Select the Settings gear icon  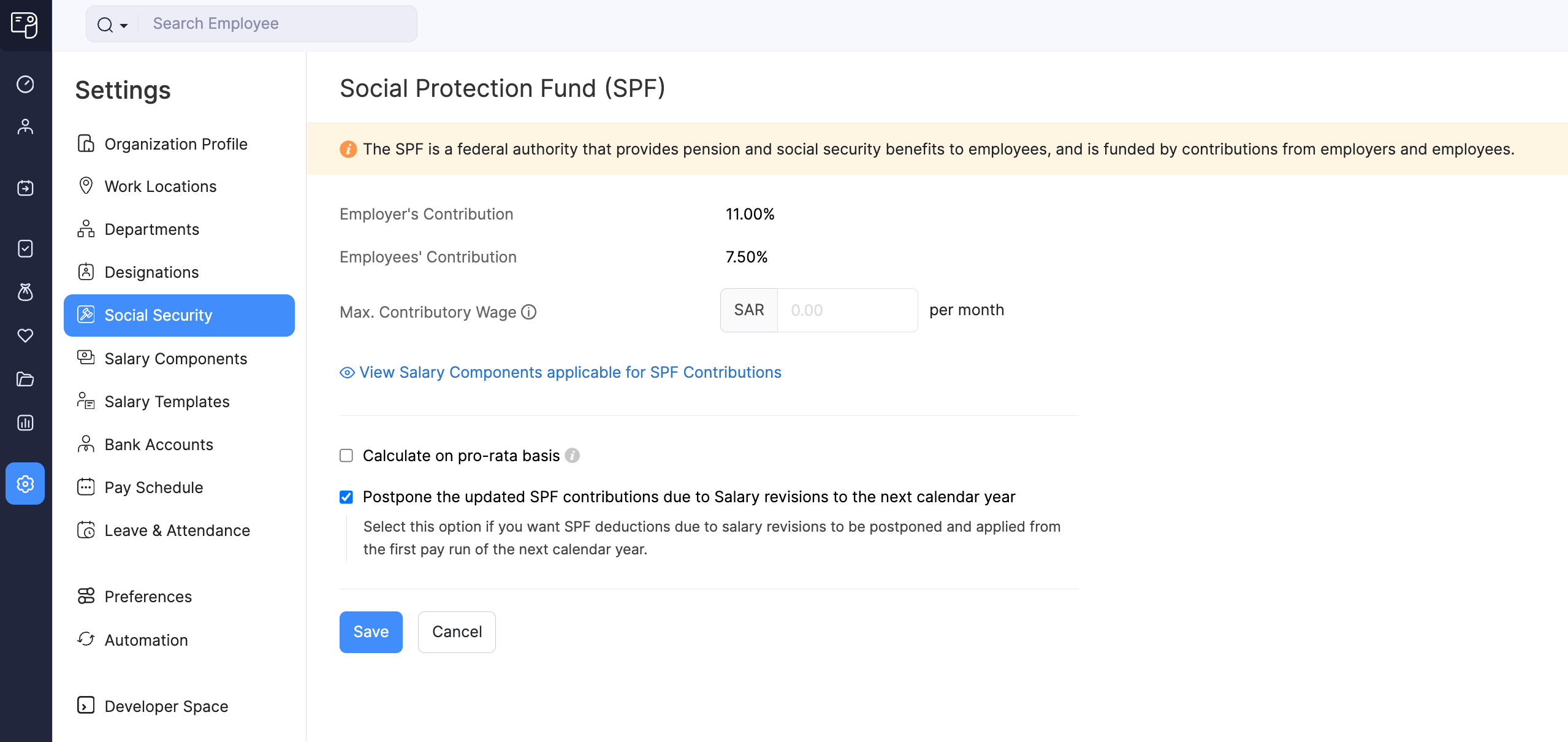[x=25, y=483]
